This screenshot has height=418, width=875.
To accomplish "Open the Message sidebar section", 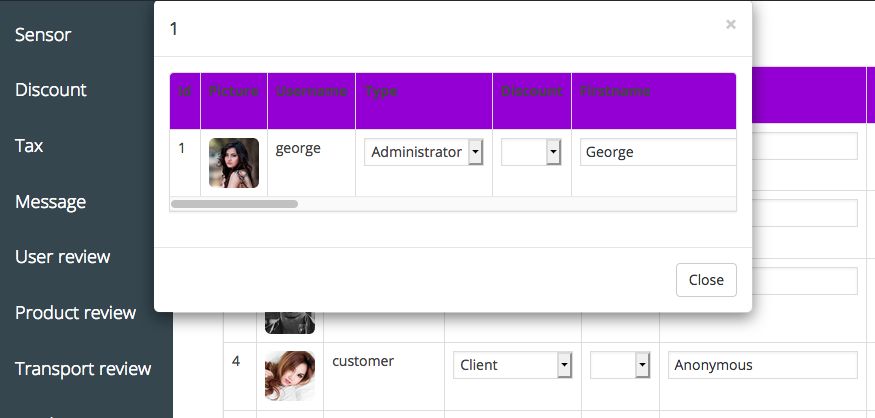I will (x=50, y=202).
